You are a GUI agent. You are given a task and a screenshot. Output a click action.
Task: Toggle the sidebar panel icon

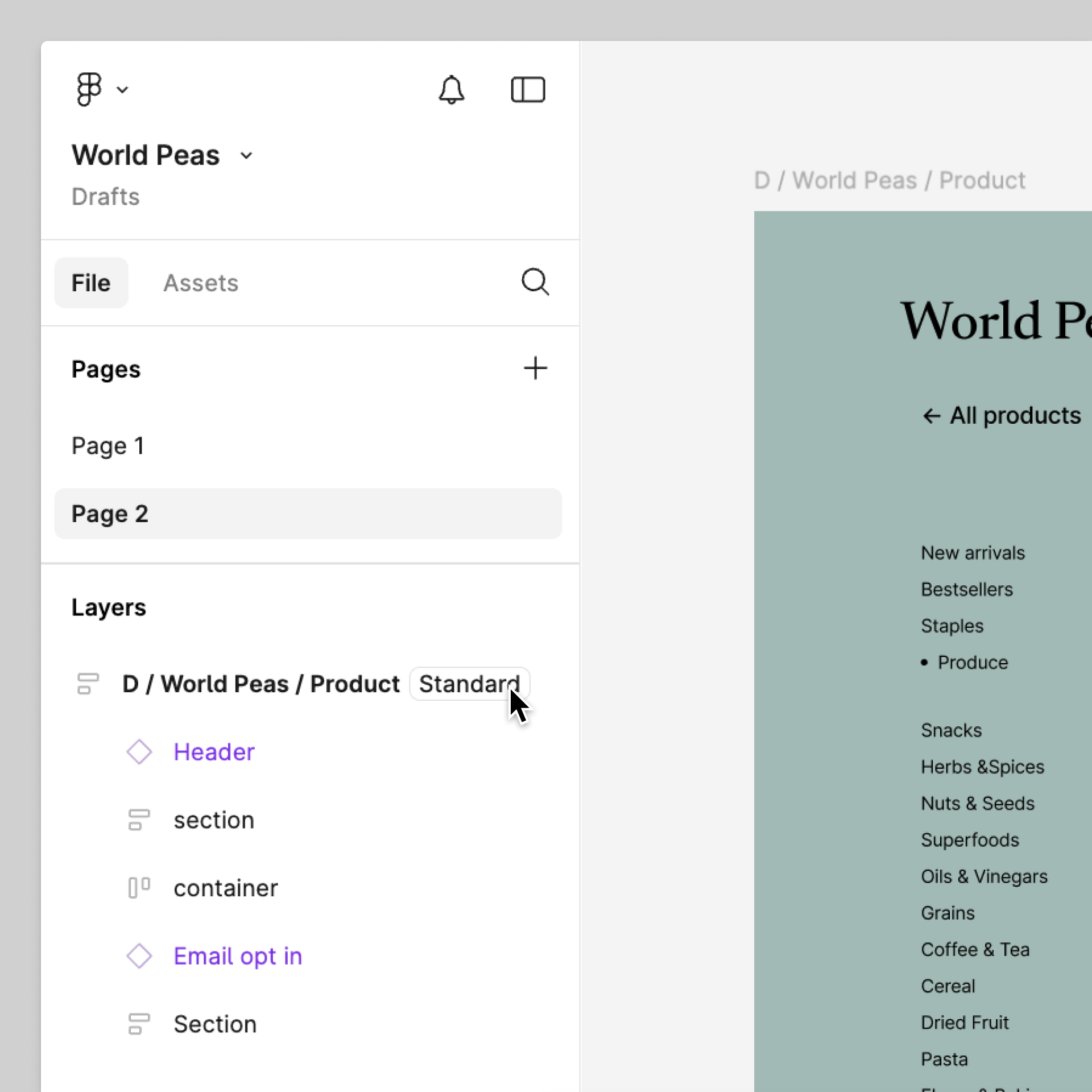click(528, 89)
